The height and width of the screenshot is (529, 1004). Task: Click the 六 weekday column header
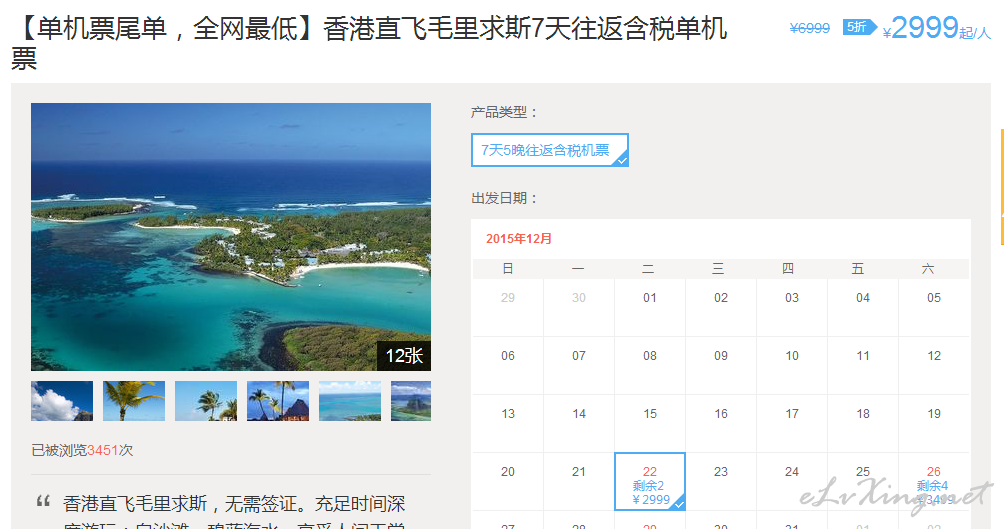point(928,268)
